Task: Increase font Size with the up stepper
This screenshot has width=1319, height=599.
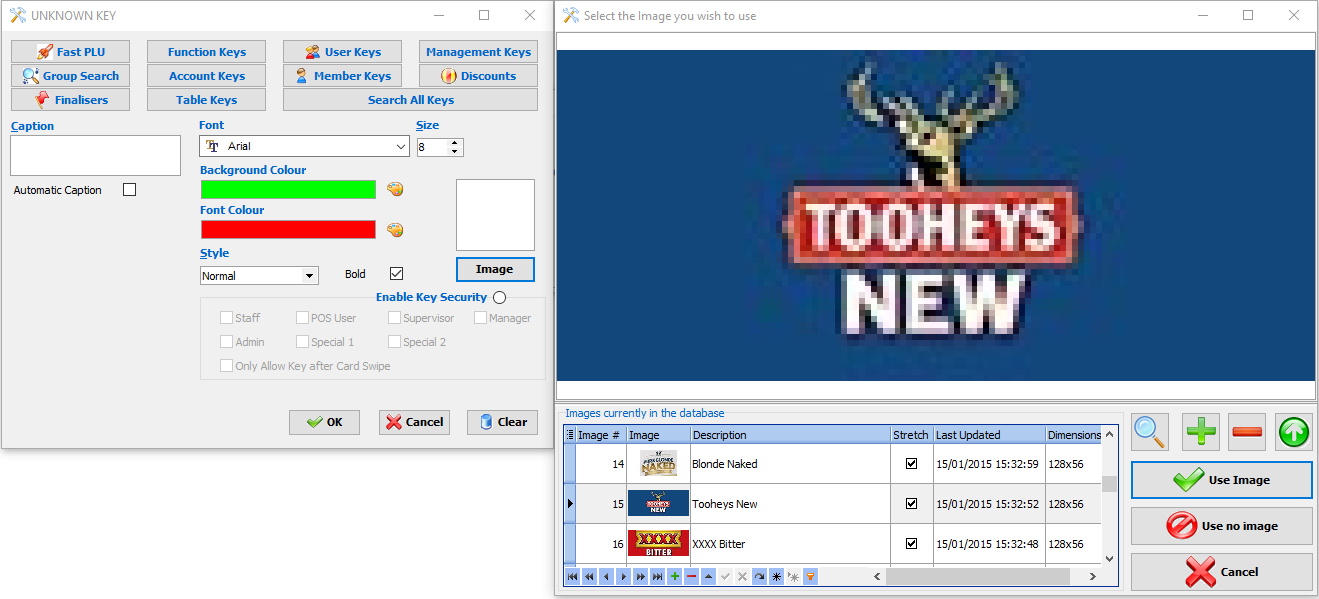Action: 456,142
